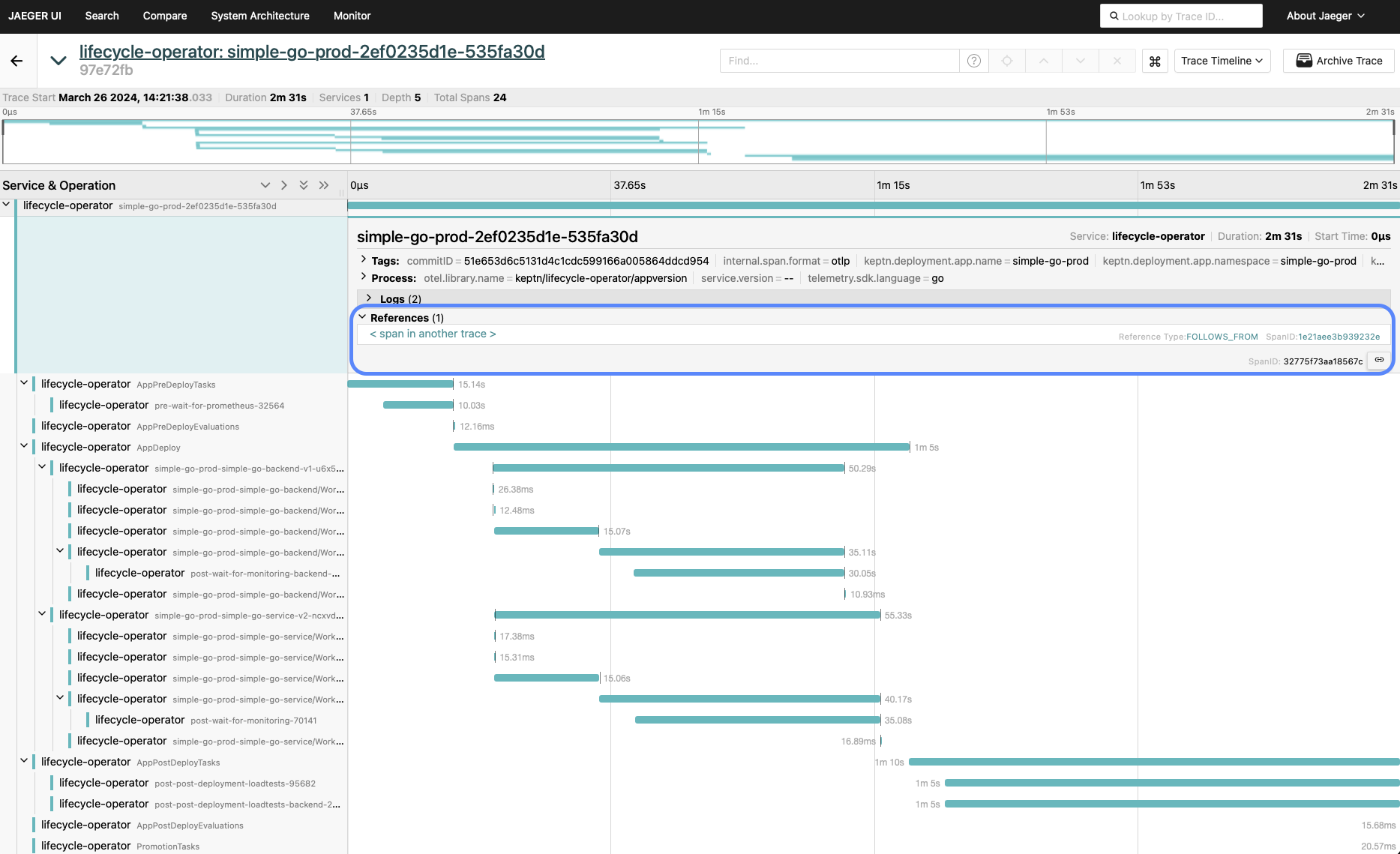Viewport: 1400px width, 854px height.
Task: Open keyboard shortcuts icon
Action: pyautogui.click(x=1155, y=61)
